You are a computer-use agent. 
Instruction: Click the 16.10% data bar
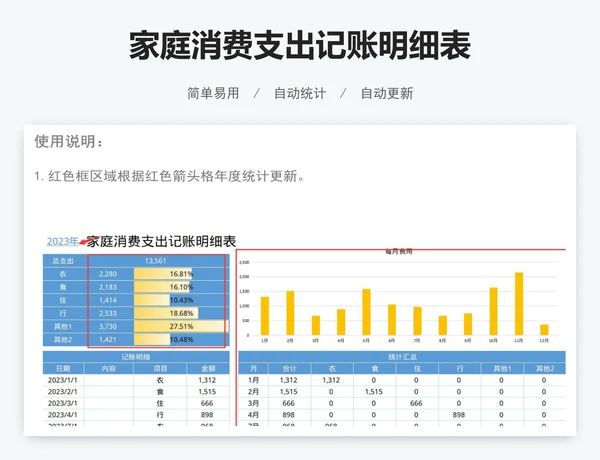tap(162, 287)
